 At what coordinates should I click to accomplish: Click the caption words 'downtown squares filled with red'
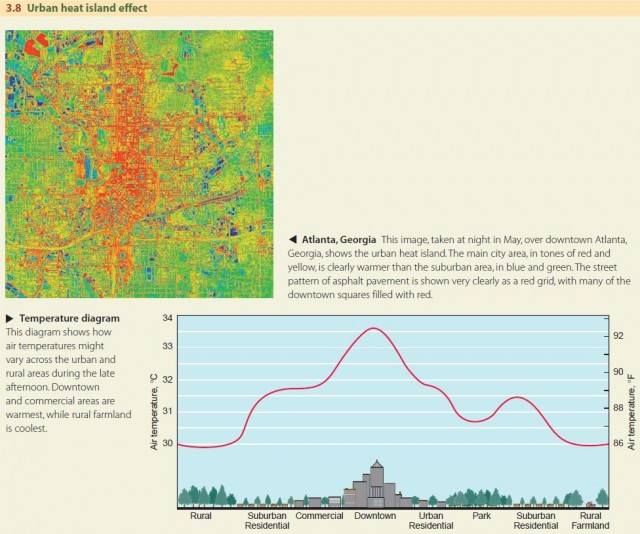(359, 294)
